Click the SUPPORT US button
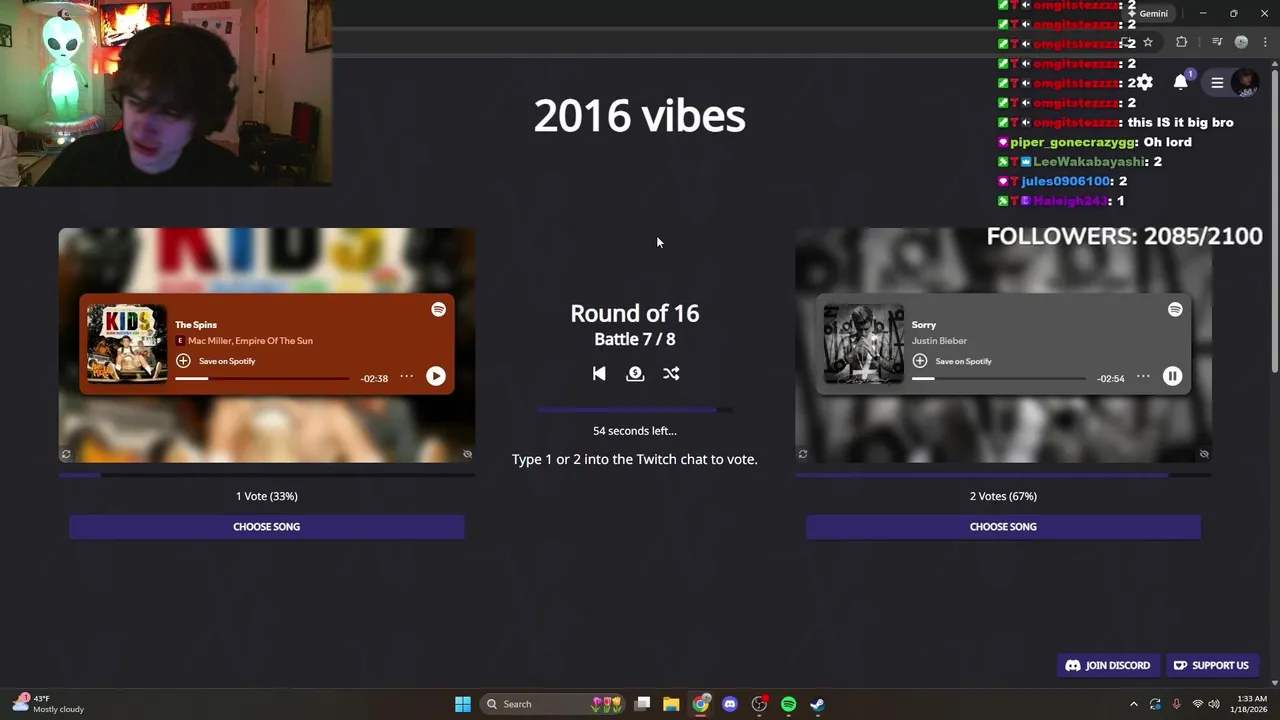Viewport: 1280px width, 720px height. [1211, 665]
